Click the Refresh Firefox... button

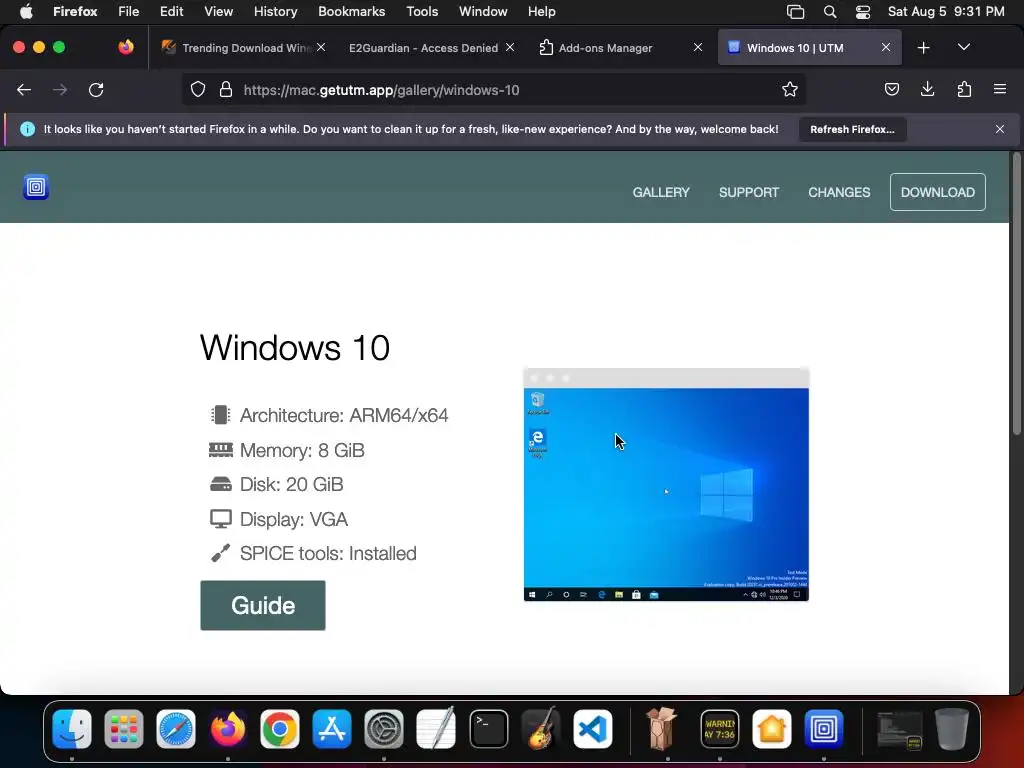click(852, 129)
